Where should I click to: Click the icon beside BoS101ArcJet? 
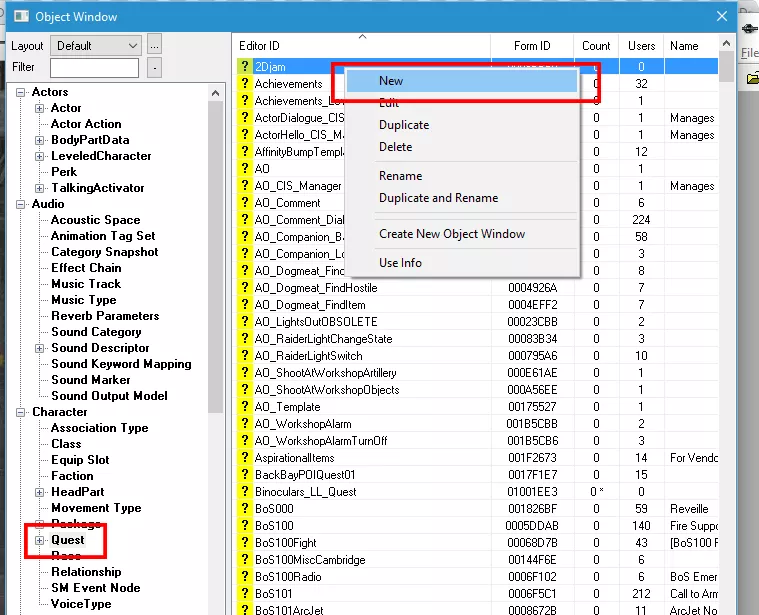click(x=244, y=609)
